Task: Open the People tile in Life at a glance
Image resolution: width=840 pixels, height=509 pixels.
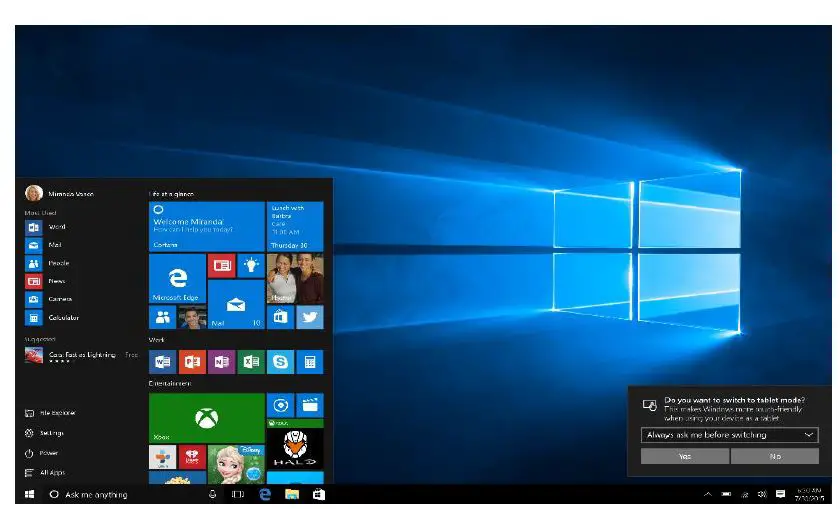Action: (x=162, y=317)
